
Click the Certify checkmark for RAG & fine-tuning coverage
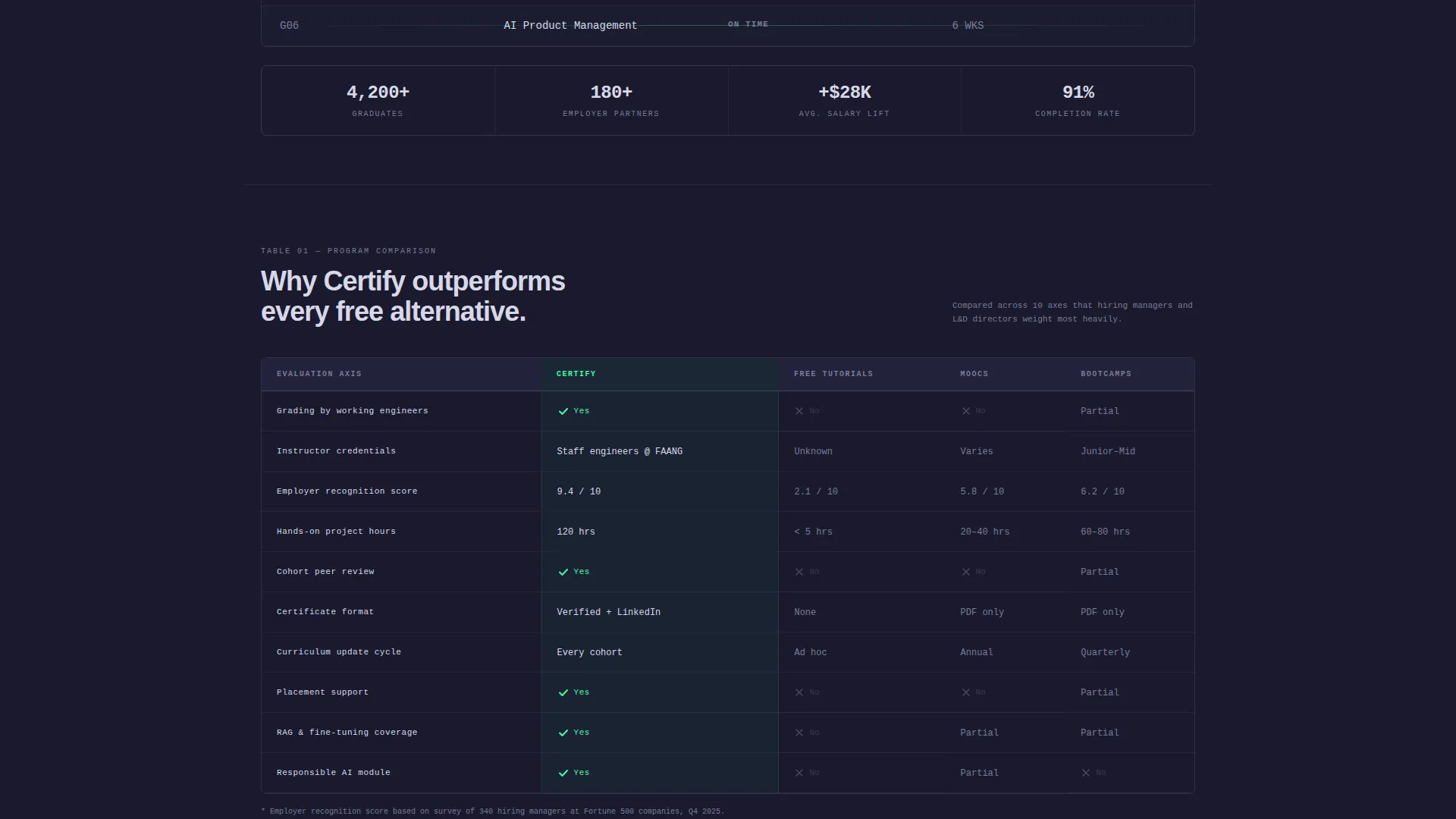[x=563, y=733]
